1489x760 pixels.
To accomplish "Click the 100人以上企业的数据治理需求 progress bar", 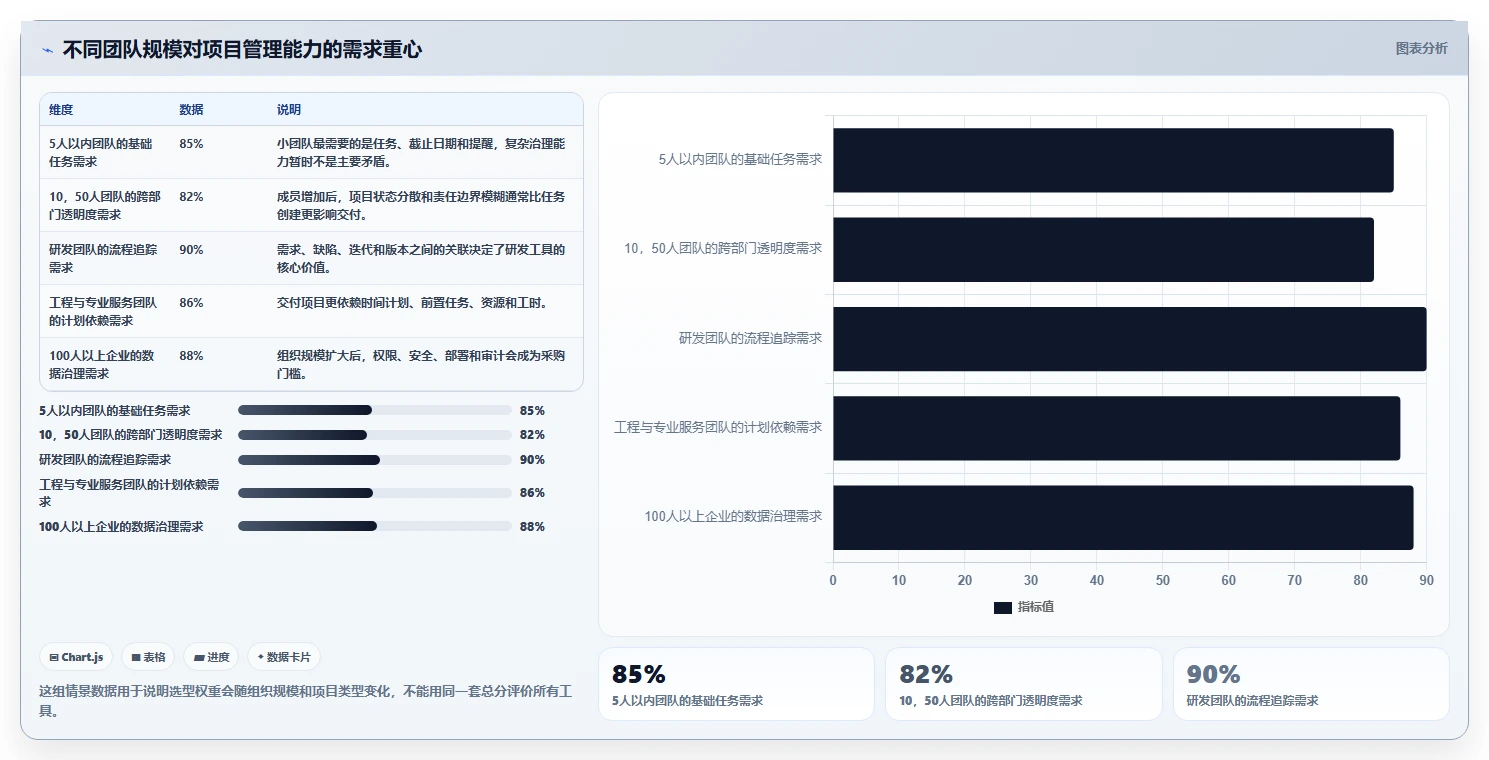I will 375,526.
